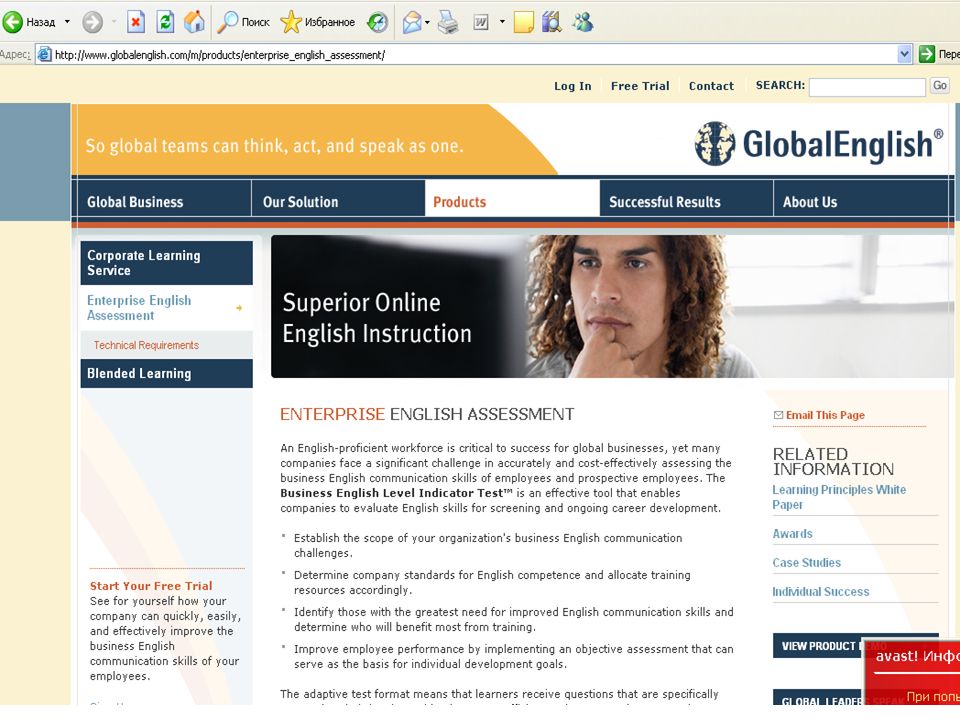Click envelope icon next to Email This Page
This screenshot has width=960, height=720.
[x=778, y=415]
